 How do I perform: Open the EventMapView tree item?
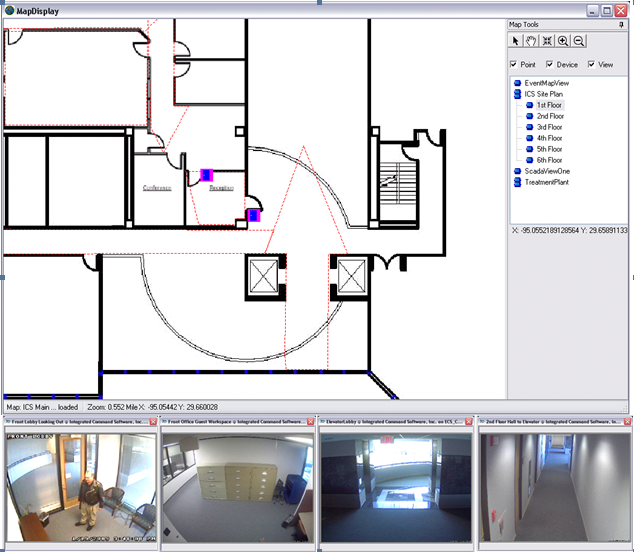click(x=547, y=83)
